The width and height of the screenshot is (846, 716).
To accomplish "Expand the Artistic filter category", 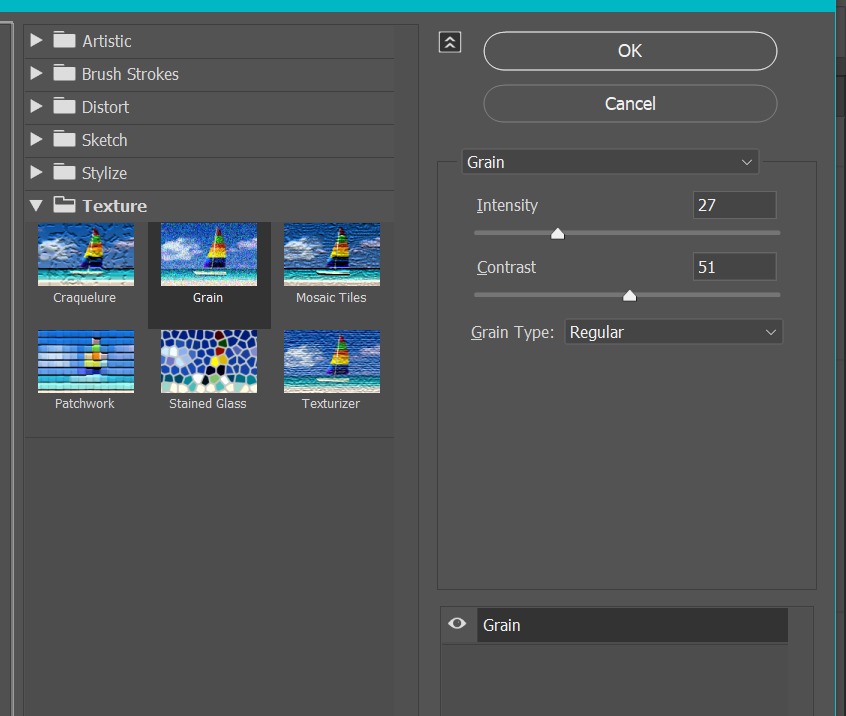I will coord(36,41).
